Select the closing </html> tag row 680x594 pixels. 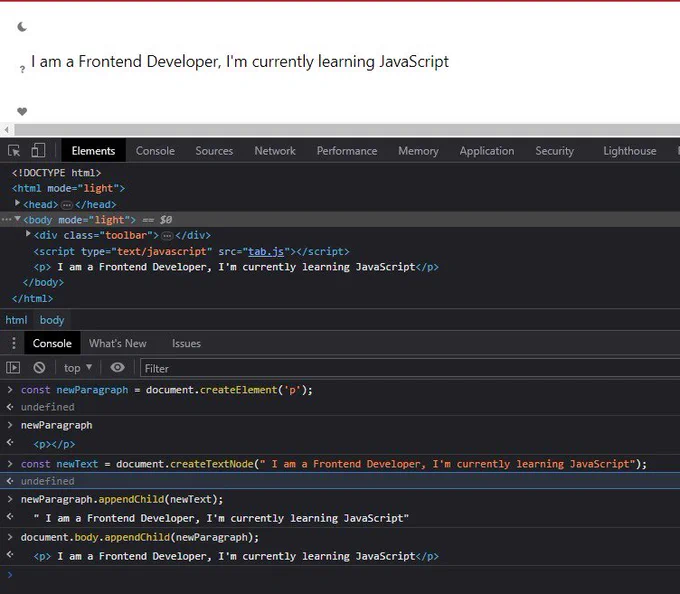[33, 299]
